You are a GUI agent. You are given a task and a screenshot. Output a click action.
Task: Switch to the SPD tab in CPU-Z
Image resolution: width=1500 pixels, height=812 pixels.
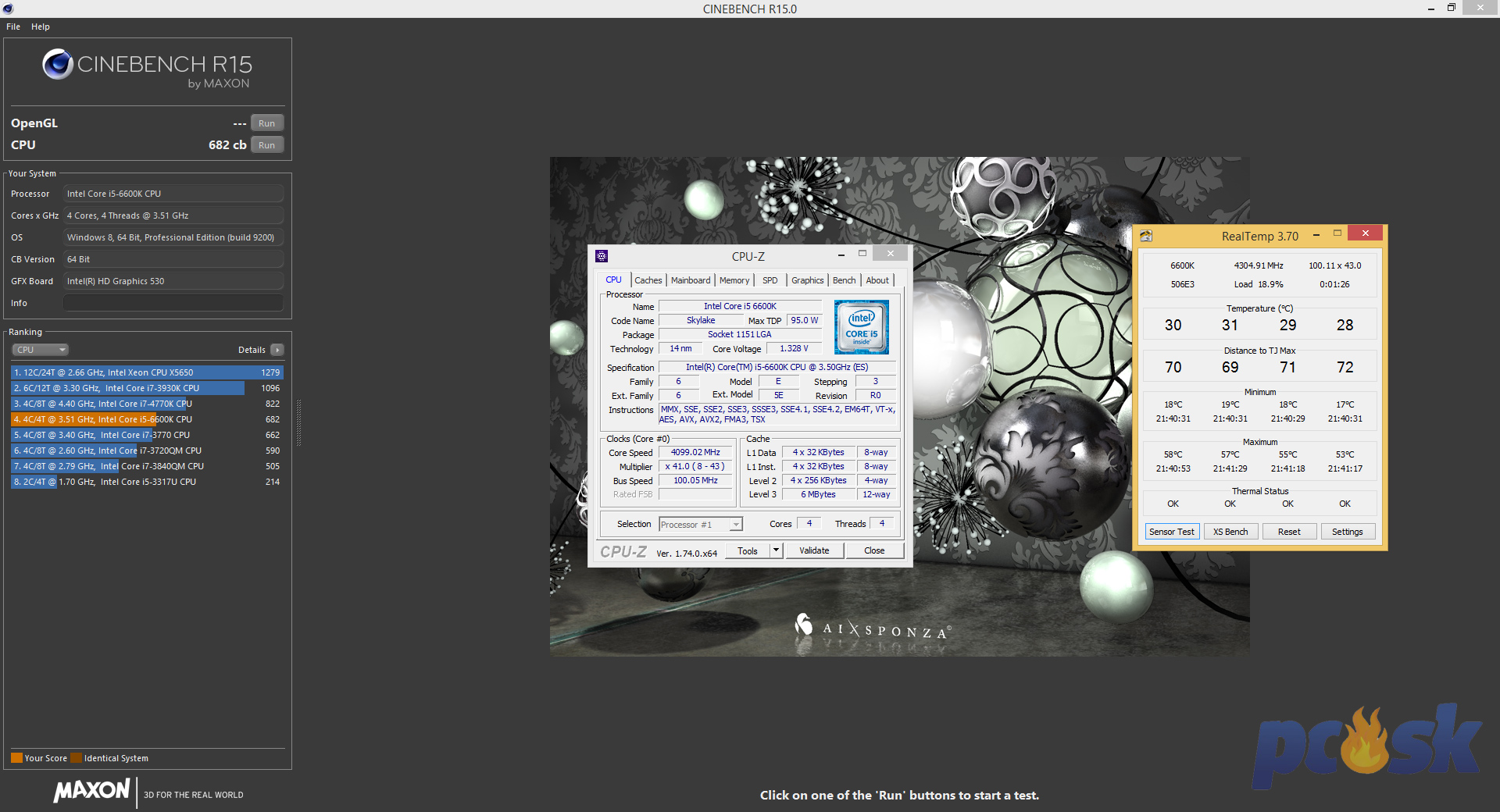tap(770, 280)
